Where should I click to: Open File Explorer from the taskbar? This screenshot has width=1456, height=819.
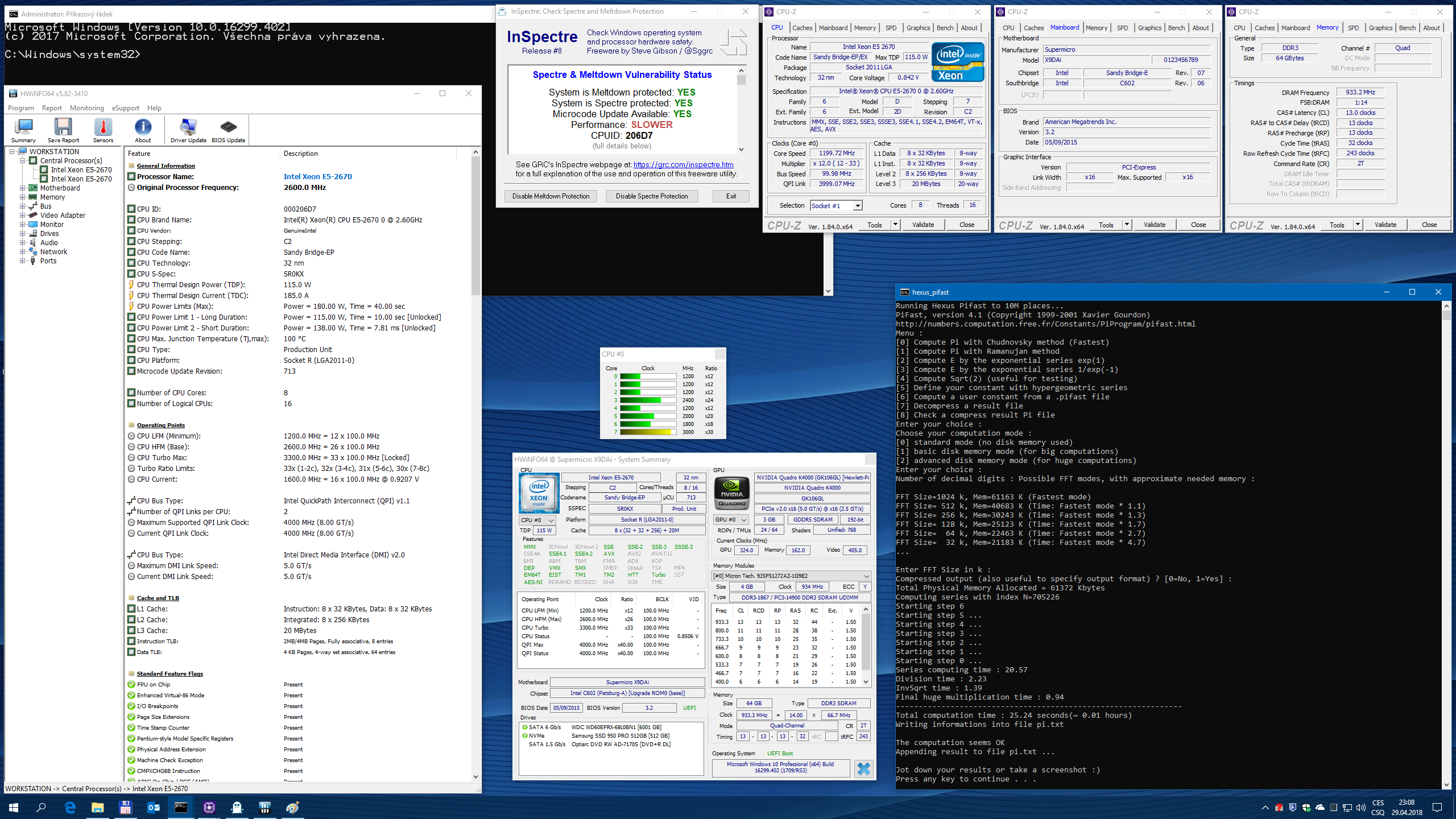pyautogui.click(x=98, y=807)
